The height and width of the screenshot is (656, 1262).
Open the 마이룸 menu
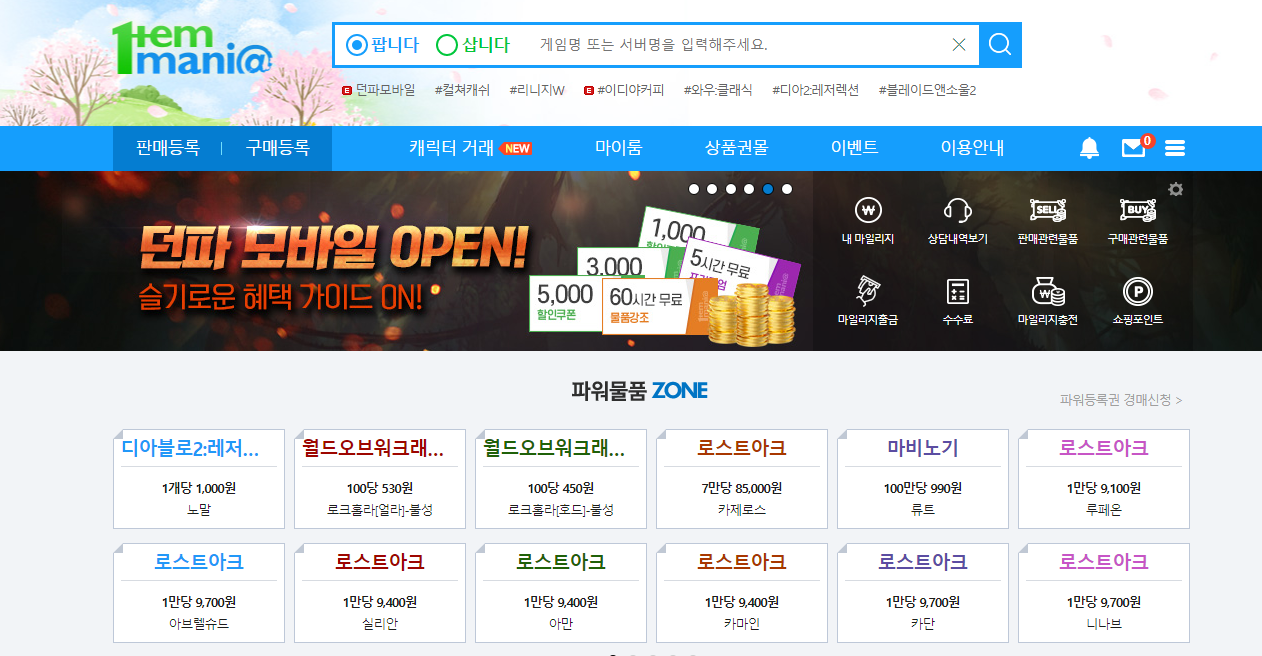point(618,148)
